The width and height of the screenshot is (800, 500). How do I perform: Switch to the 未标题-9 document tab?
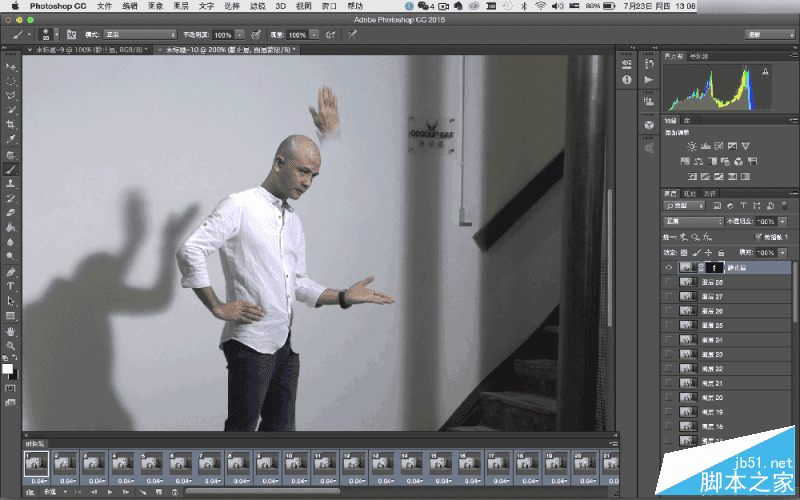[91, 49]
